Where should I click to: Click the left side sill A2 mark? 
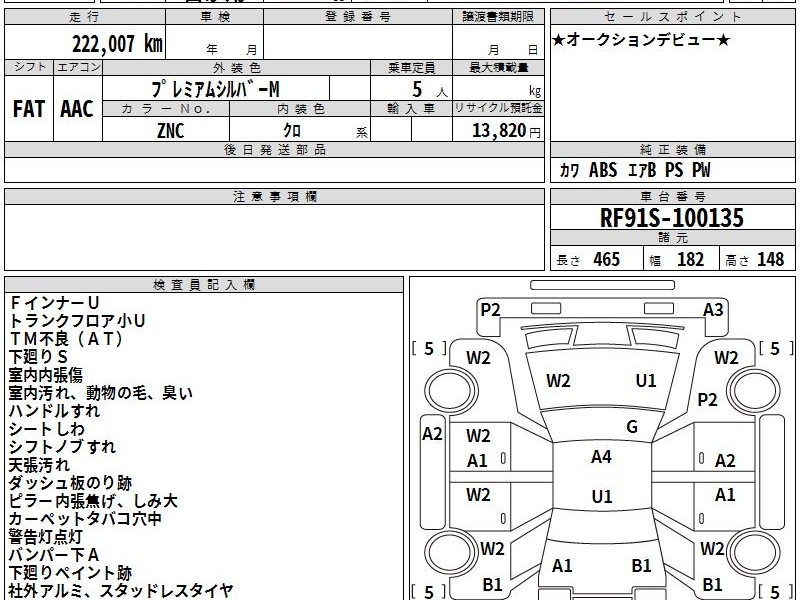[x=433, y=434]
